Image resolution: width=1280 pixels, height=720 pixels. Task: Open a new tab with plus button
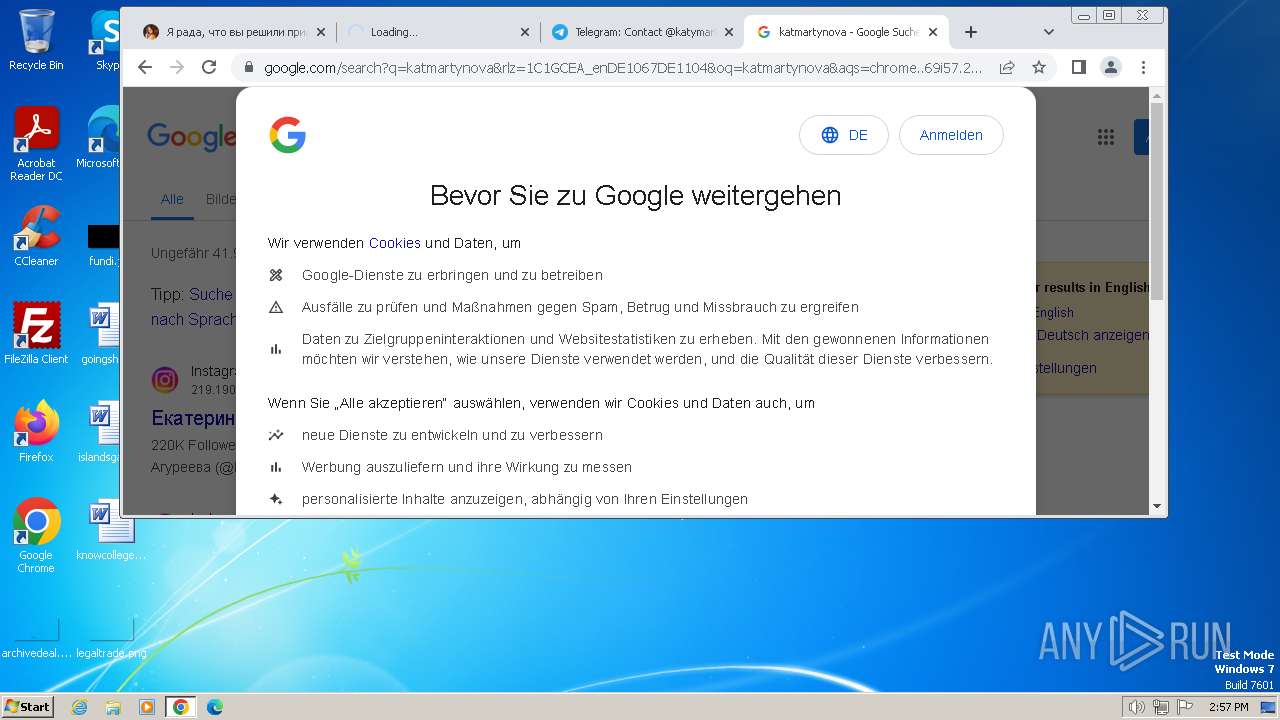coord(970,32)
